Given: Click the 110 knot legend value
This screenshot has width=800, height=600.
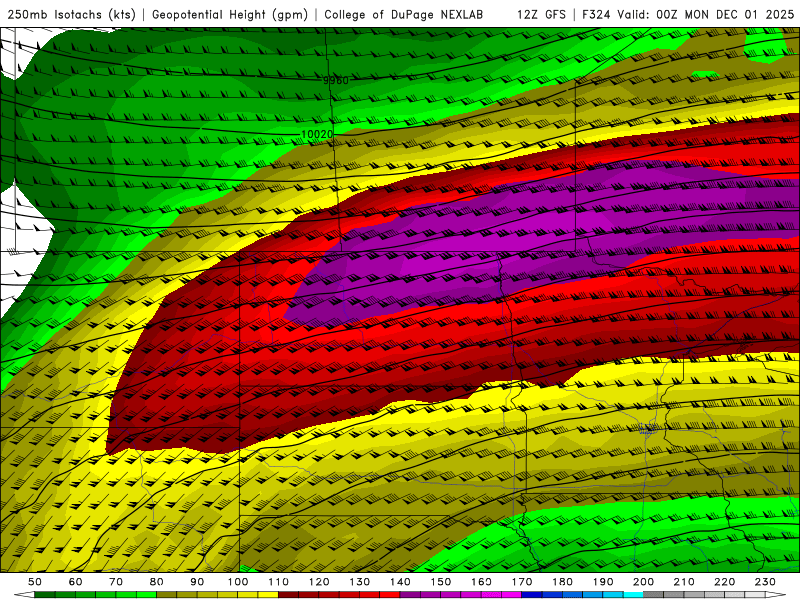Looking at the screenshot, I should [x=278, y=582].
